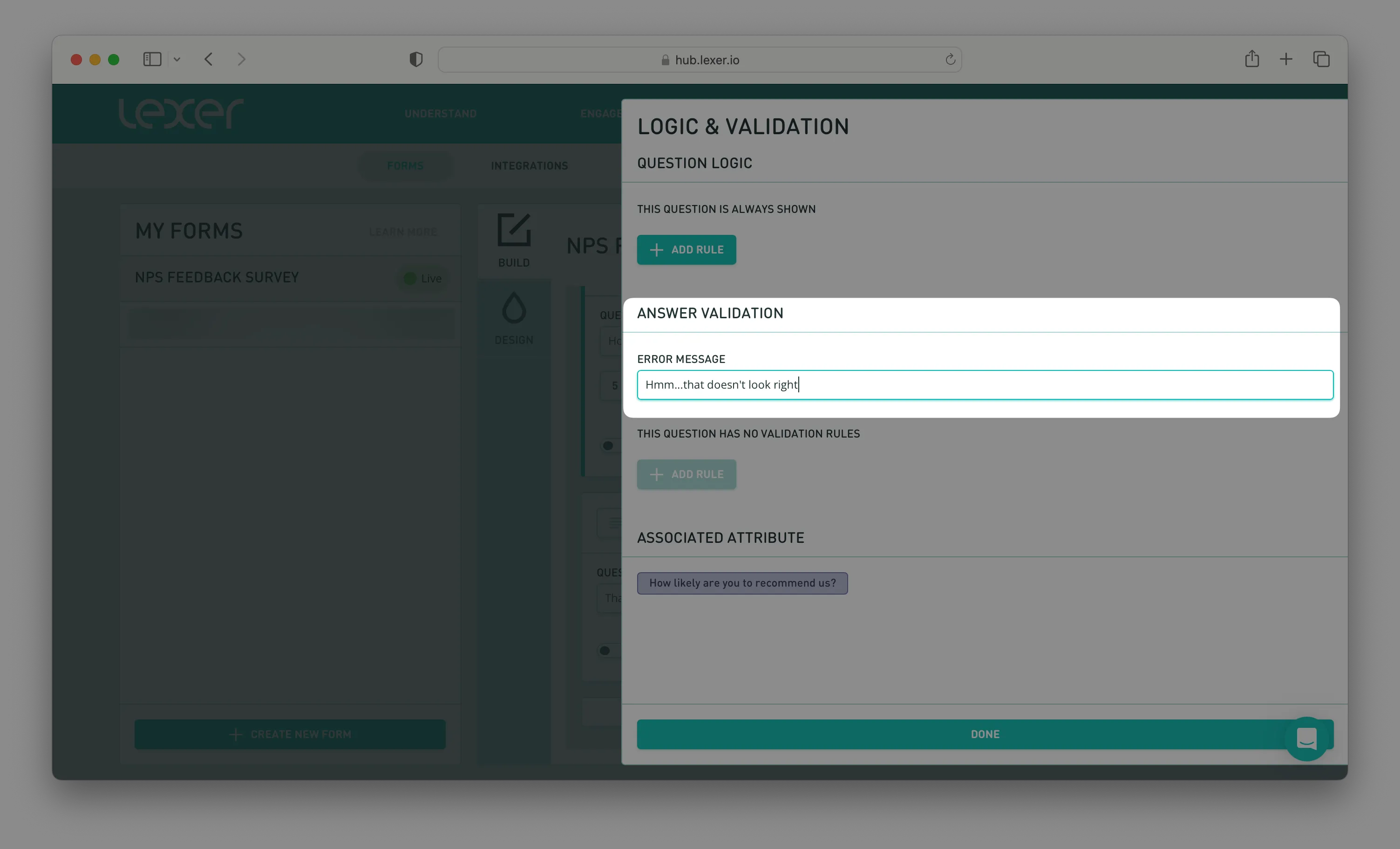Click the Safari share icon

[x=1252, y=59]
